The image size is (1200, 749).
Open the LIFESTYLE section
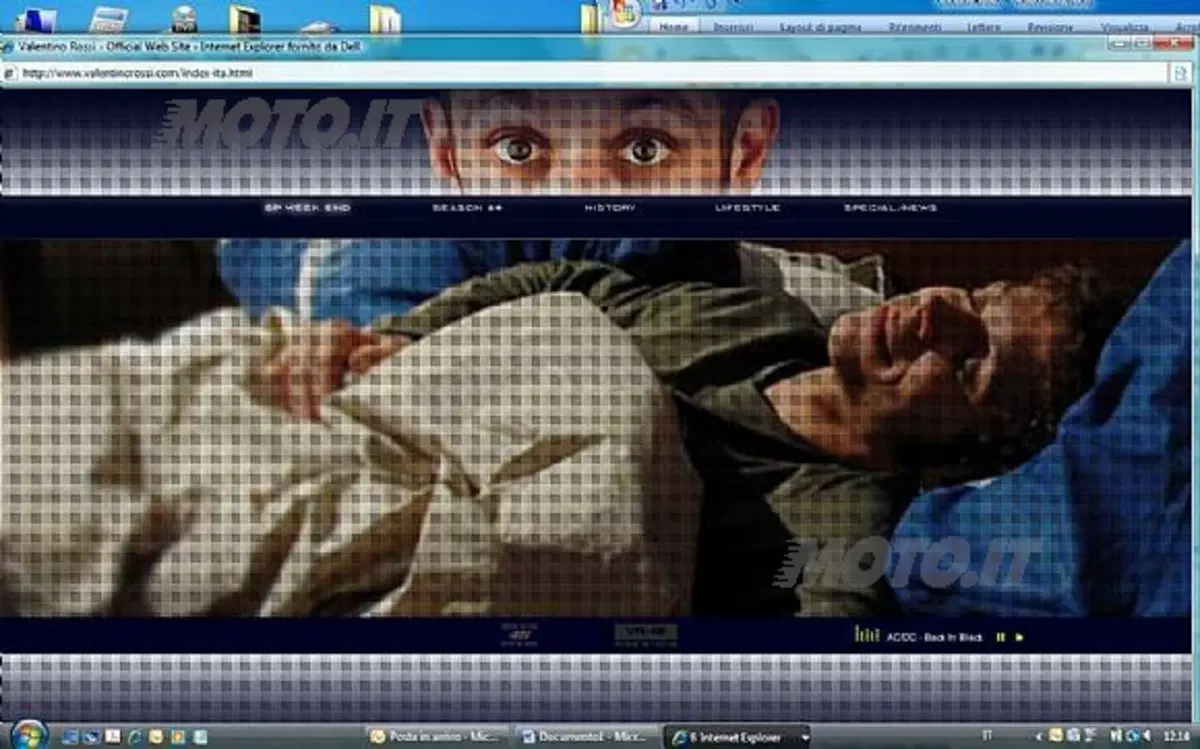(x=747, y=208)
